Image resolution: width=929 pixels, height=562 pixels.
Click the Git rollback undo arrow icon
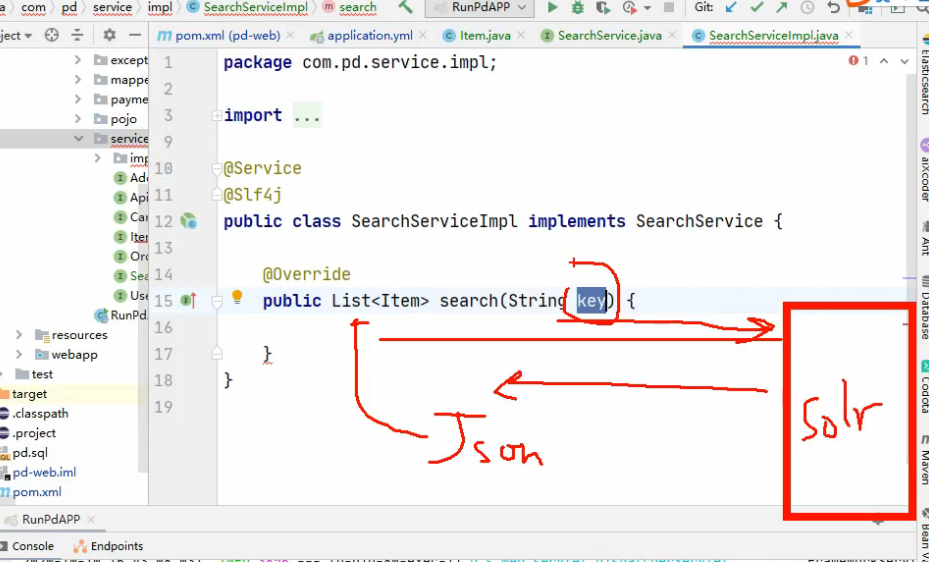tap(833, 8)
